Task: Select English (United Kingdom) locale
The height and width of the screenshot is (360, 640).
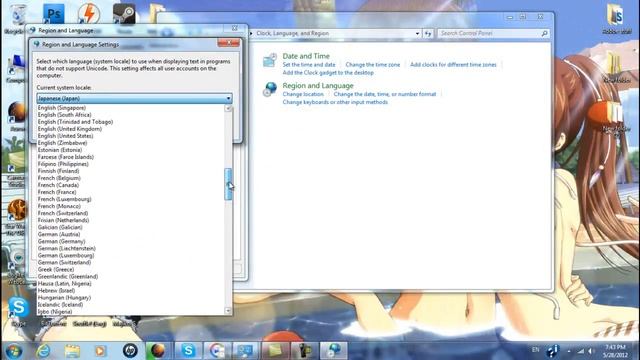Action: pos(70,129)
